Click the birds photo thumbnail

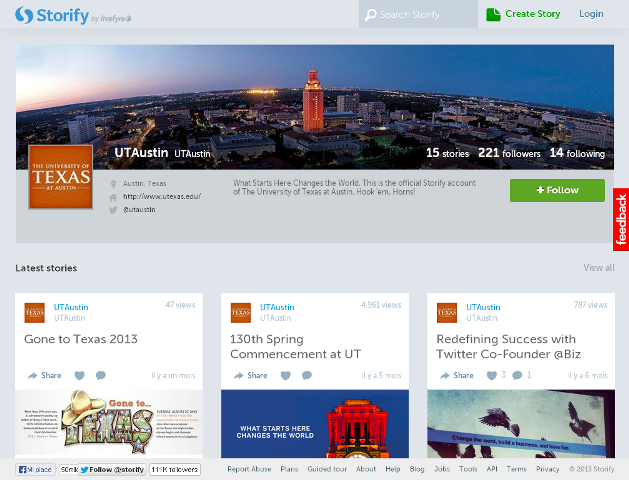pyautogui.click(x=521, y=424)
